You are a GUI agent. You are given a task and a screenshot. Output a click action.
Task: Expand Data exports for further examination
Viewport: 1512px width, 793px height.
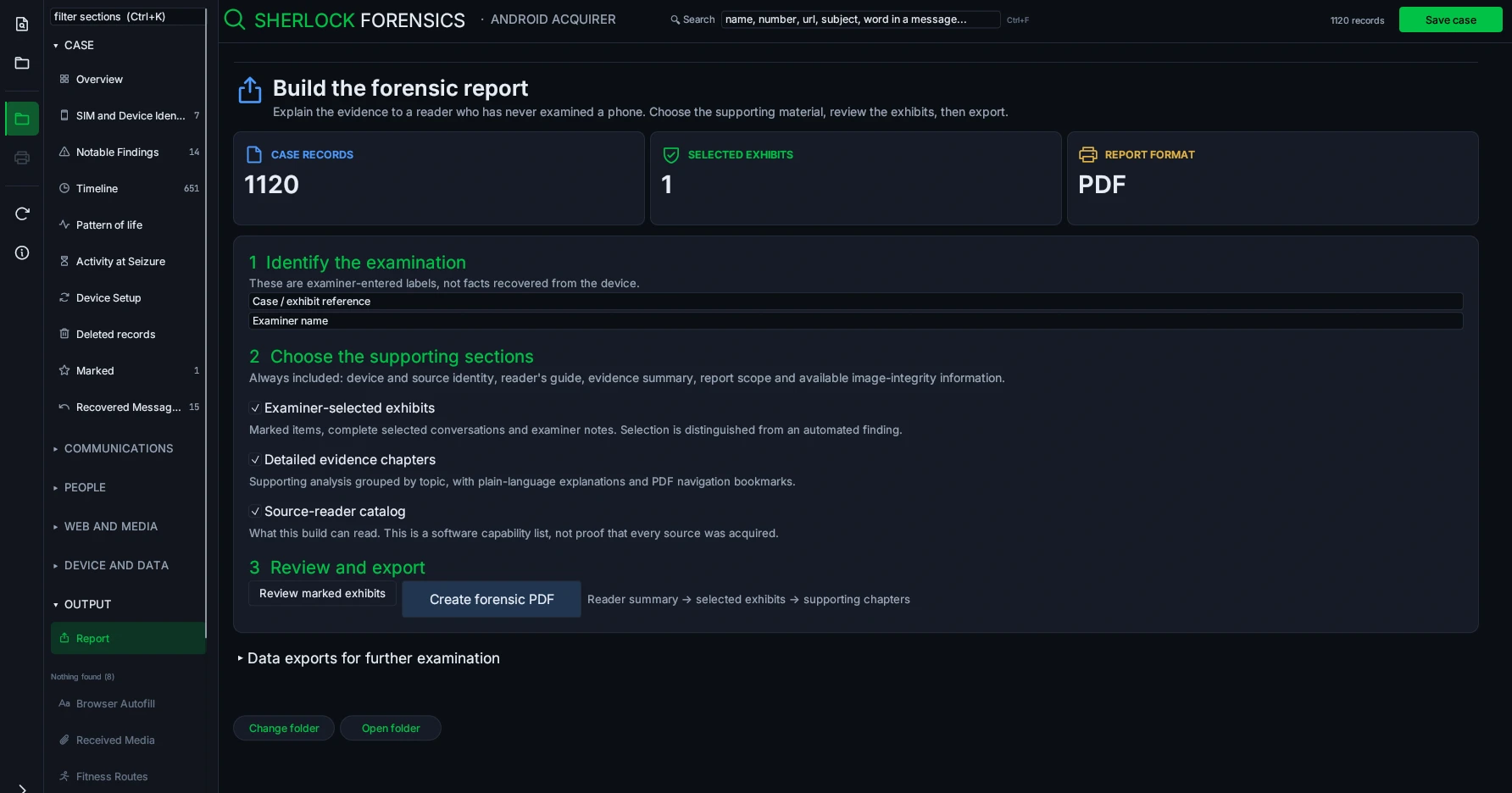pyautogui.click(x=370, y=658)
